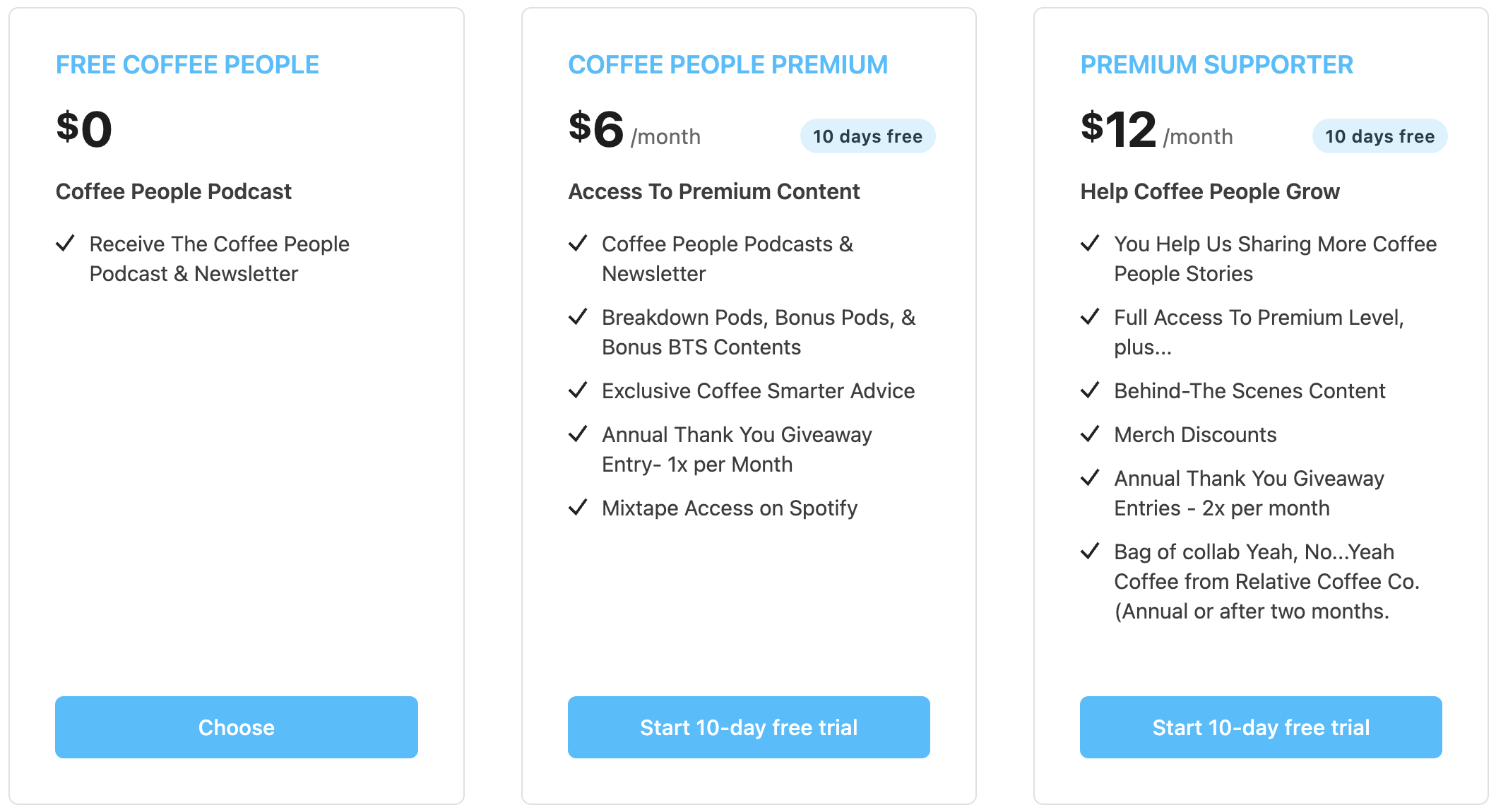This screenshot has height=812, width=1496.
Task: Start 10-day free trial for Premium Supporter
Action: [1261, 727]
